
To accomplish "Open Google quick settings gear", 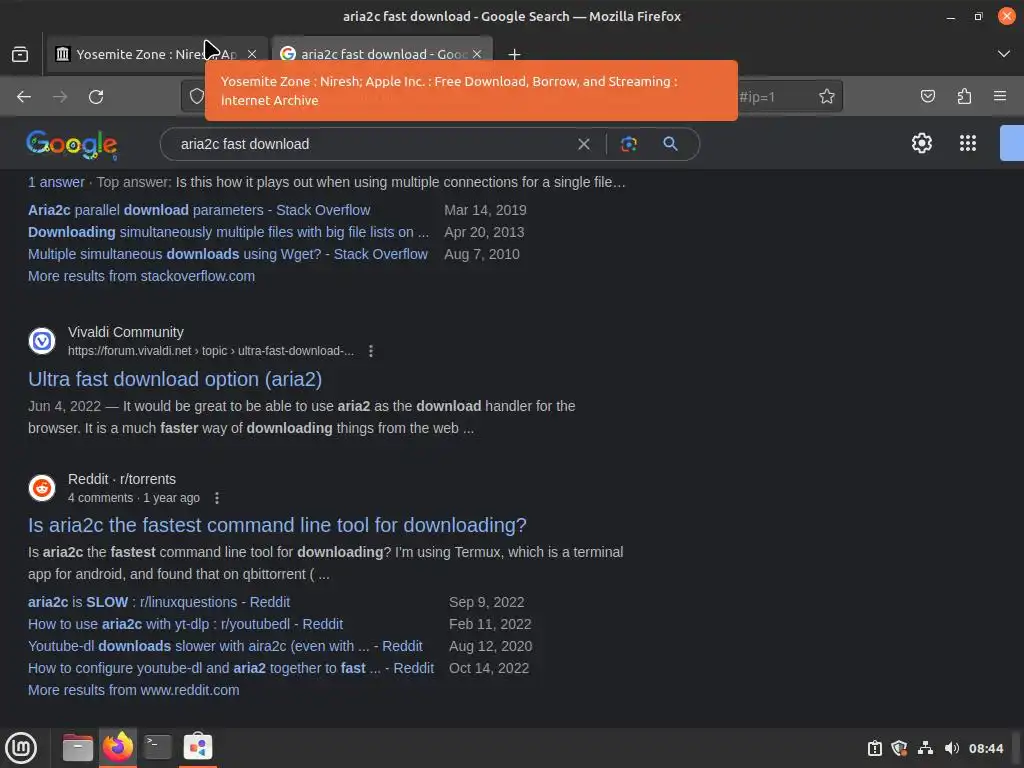I will pyautogui.click(x=921, y=143).
